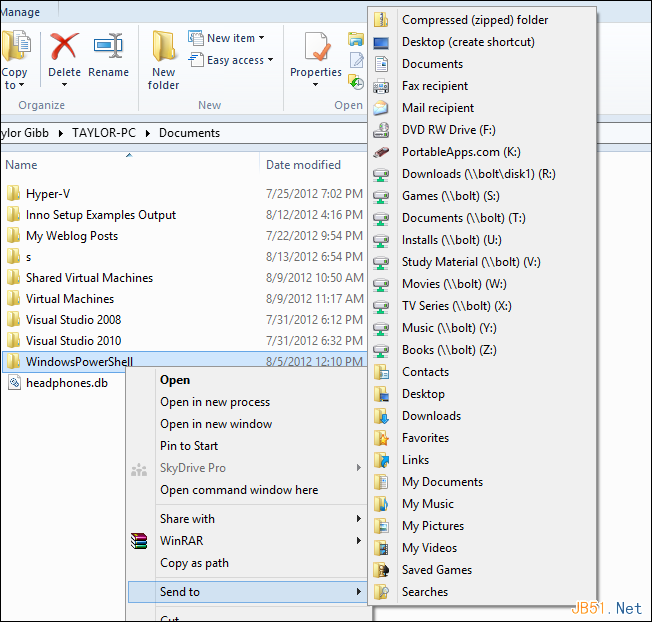Screen dimensions: 652x622
Task: Click the history icon in Open group
Action: pos(356,82)
